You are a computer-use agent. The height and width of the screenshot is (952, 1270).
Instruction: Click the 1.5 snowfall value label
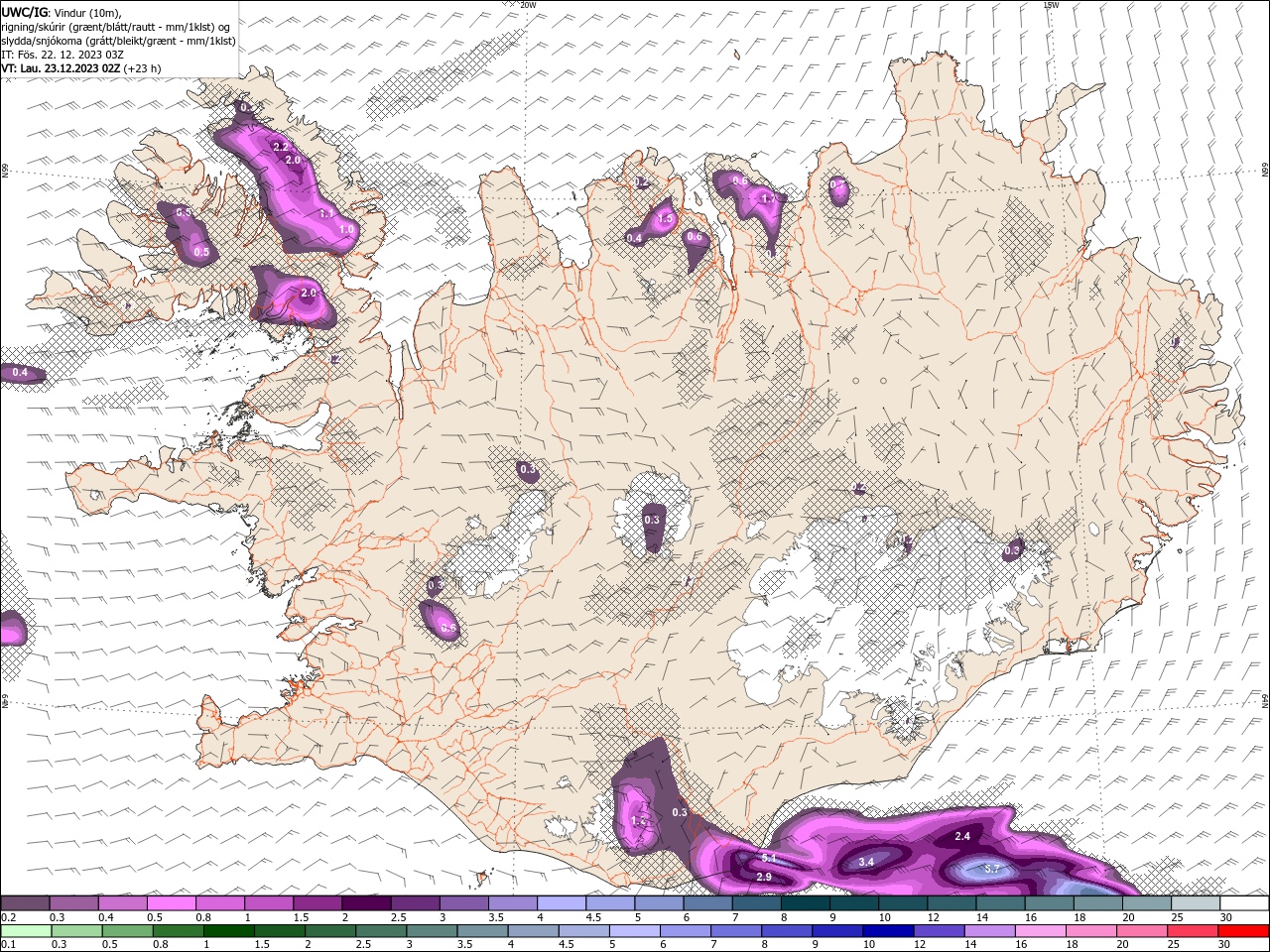point(666,218)
